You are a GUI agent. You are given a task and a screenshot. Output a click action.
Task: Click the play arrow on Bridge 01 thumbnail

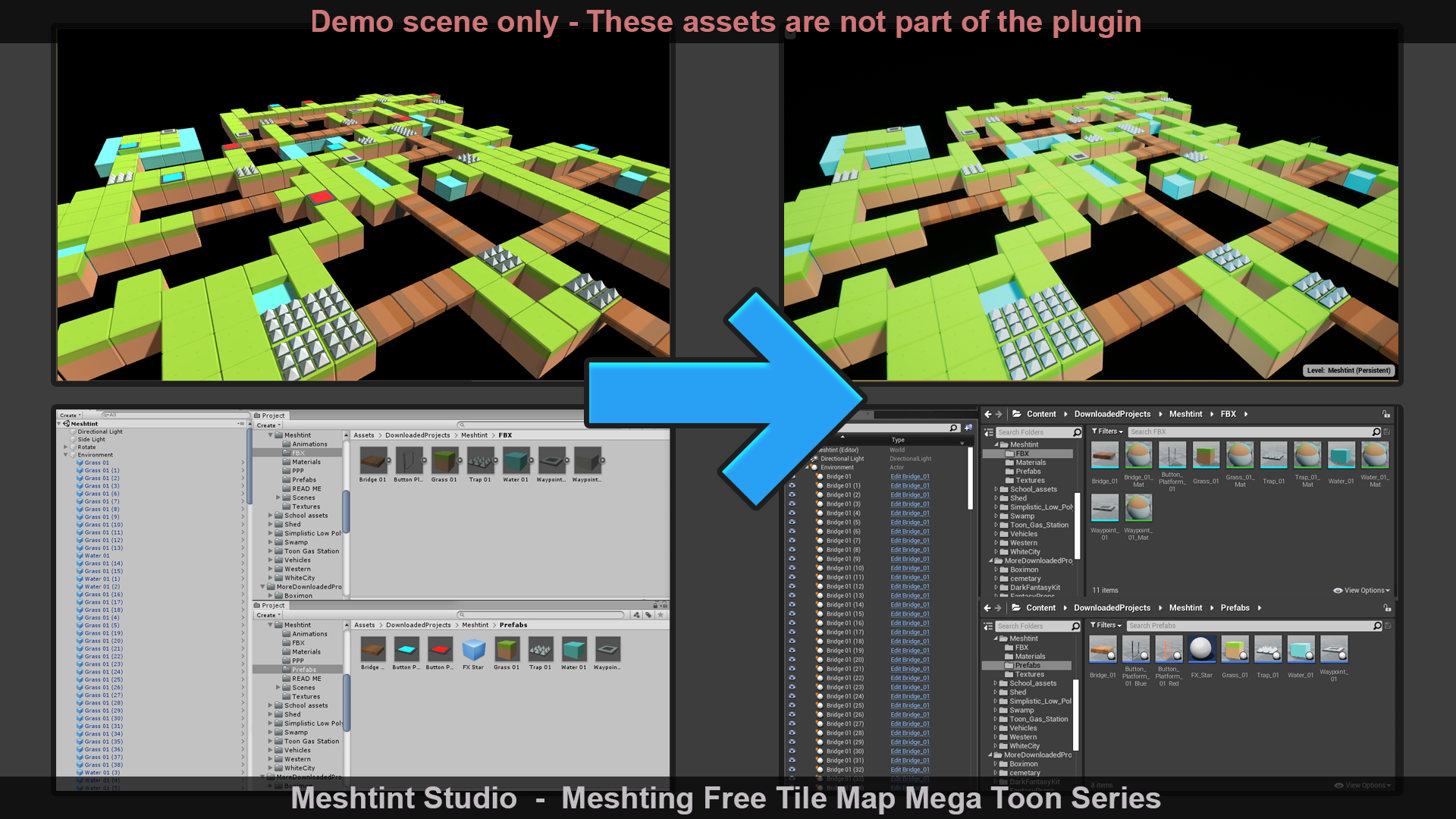pyautogui.click(x=388, y=460)
